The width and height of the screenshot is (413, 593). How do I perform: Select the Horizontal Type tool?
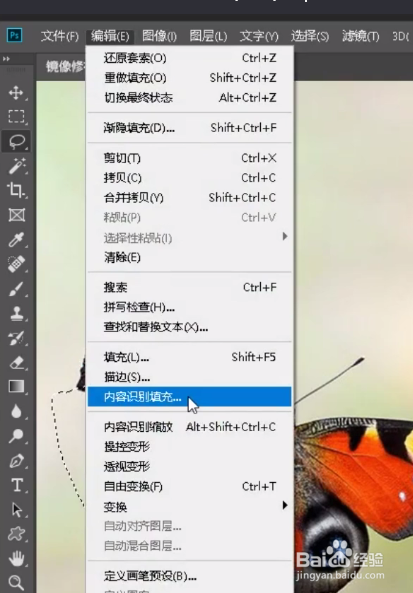click(16, 485)
